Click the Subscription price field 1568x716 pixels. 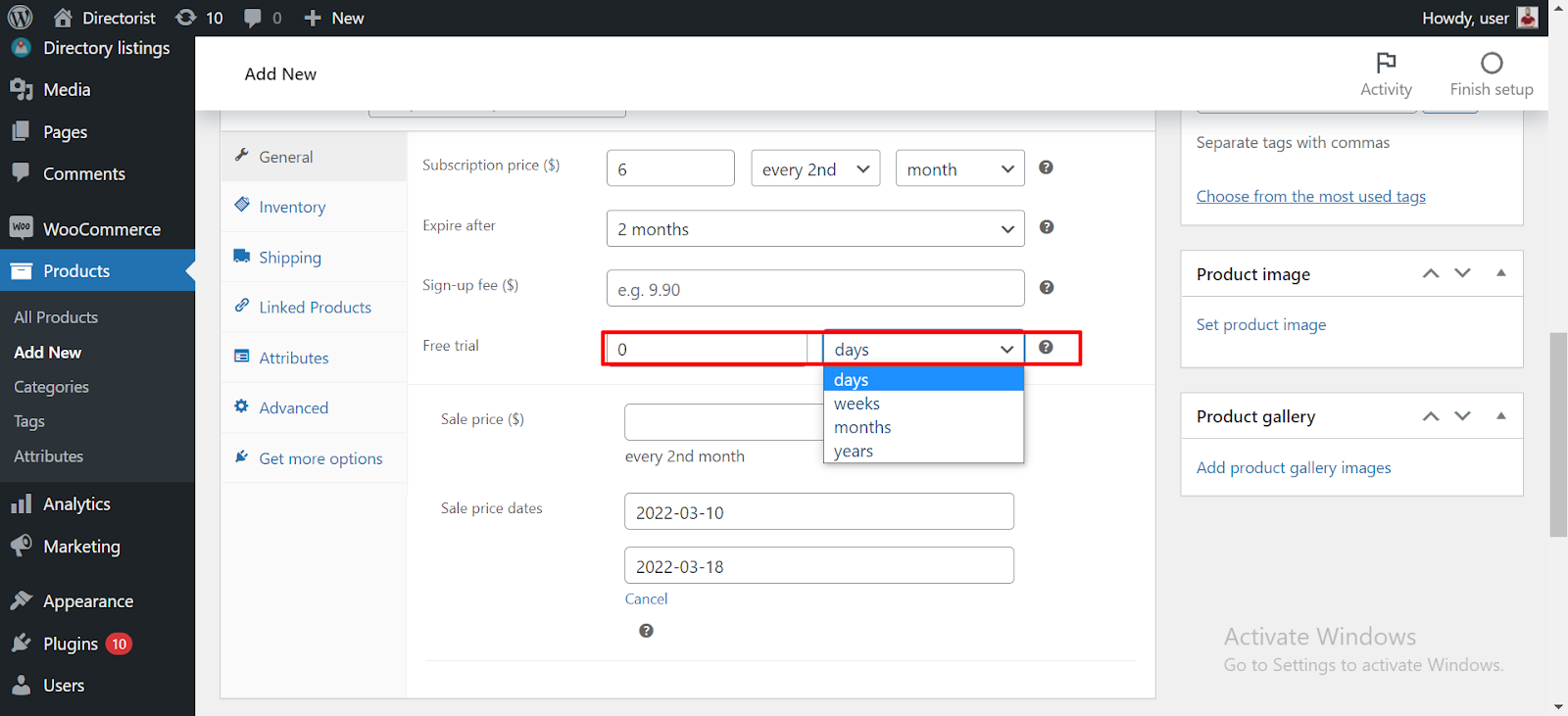coord(670,168)
